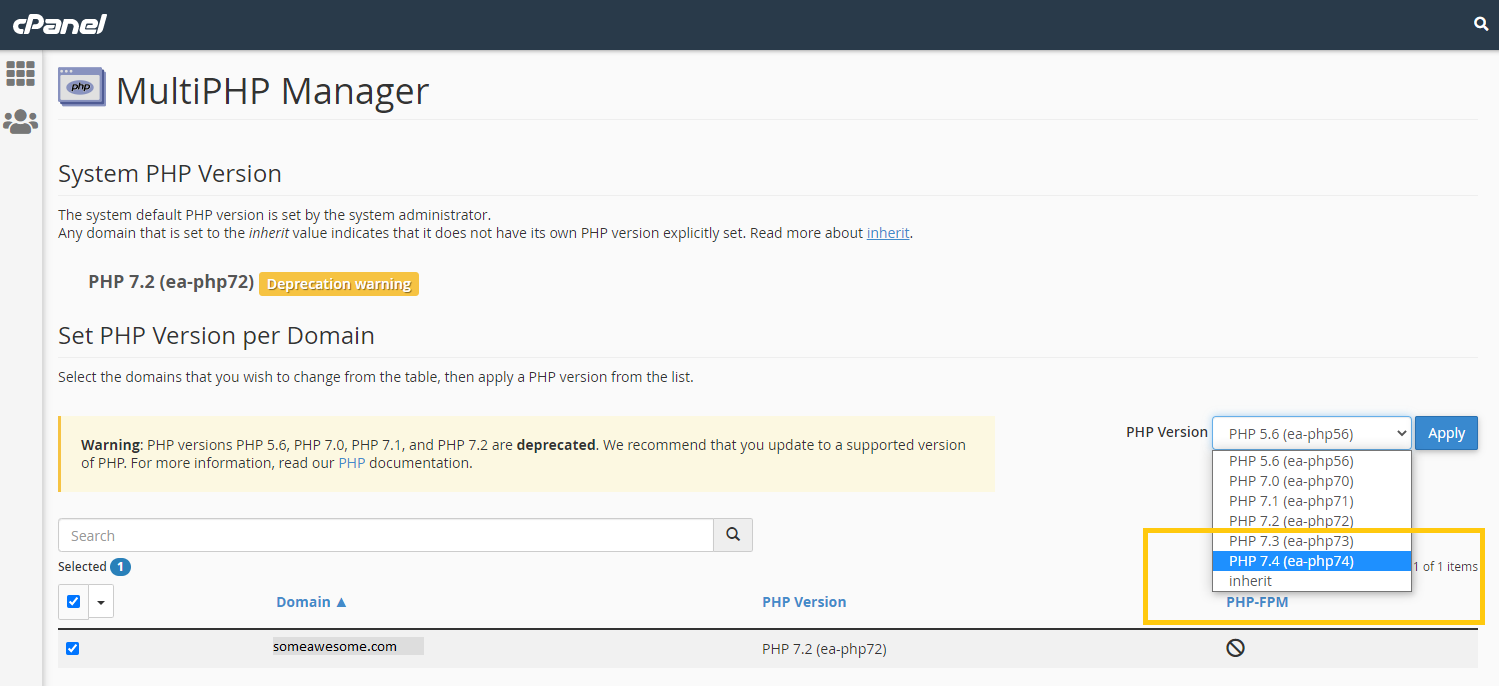Toggle the select-all domains checkbox

point(73,602)
